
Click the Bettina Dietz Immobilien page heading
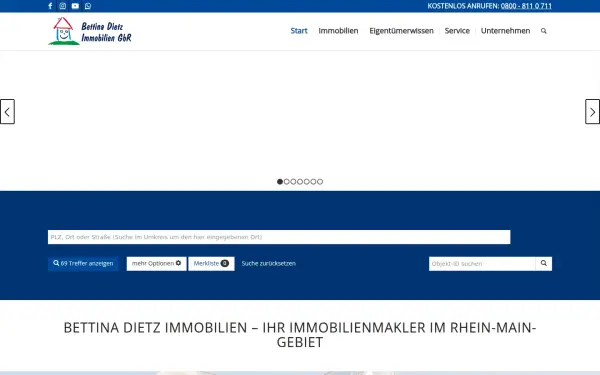300,335
